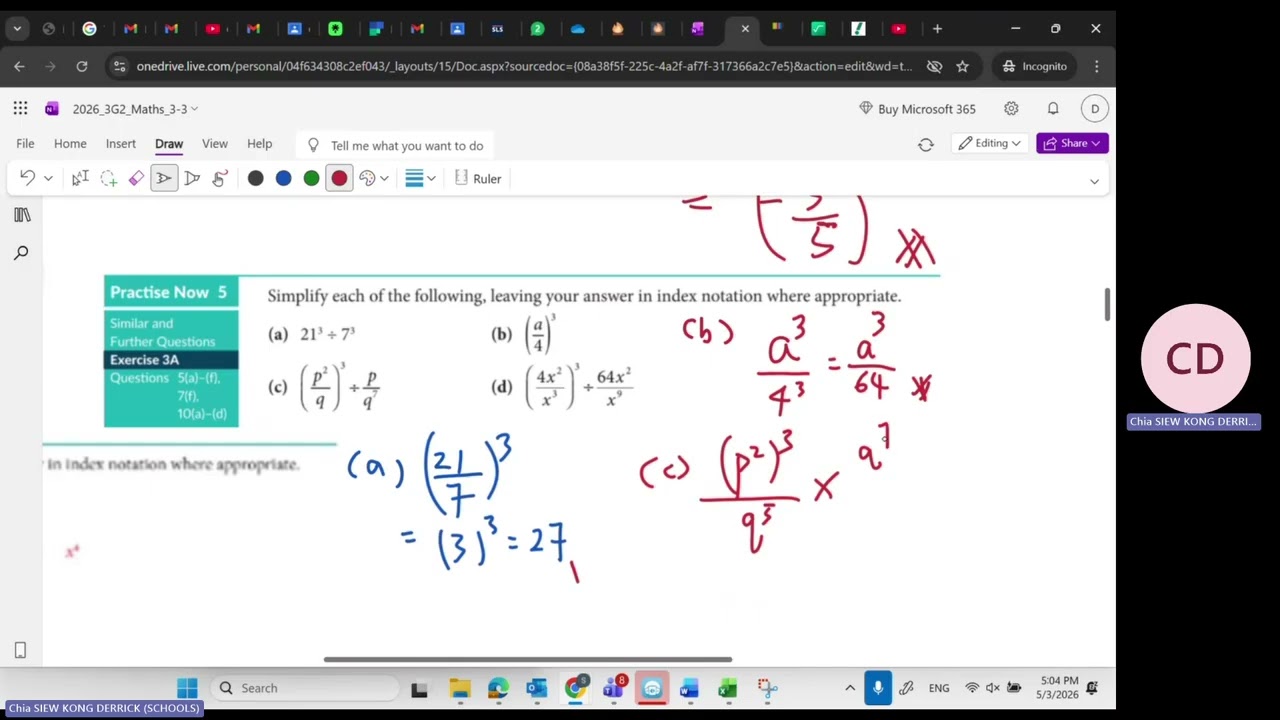Undo the last ink stroke
This screenshot has height=720, width=1280.
point(27,178)
